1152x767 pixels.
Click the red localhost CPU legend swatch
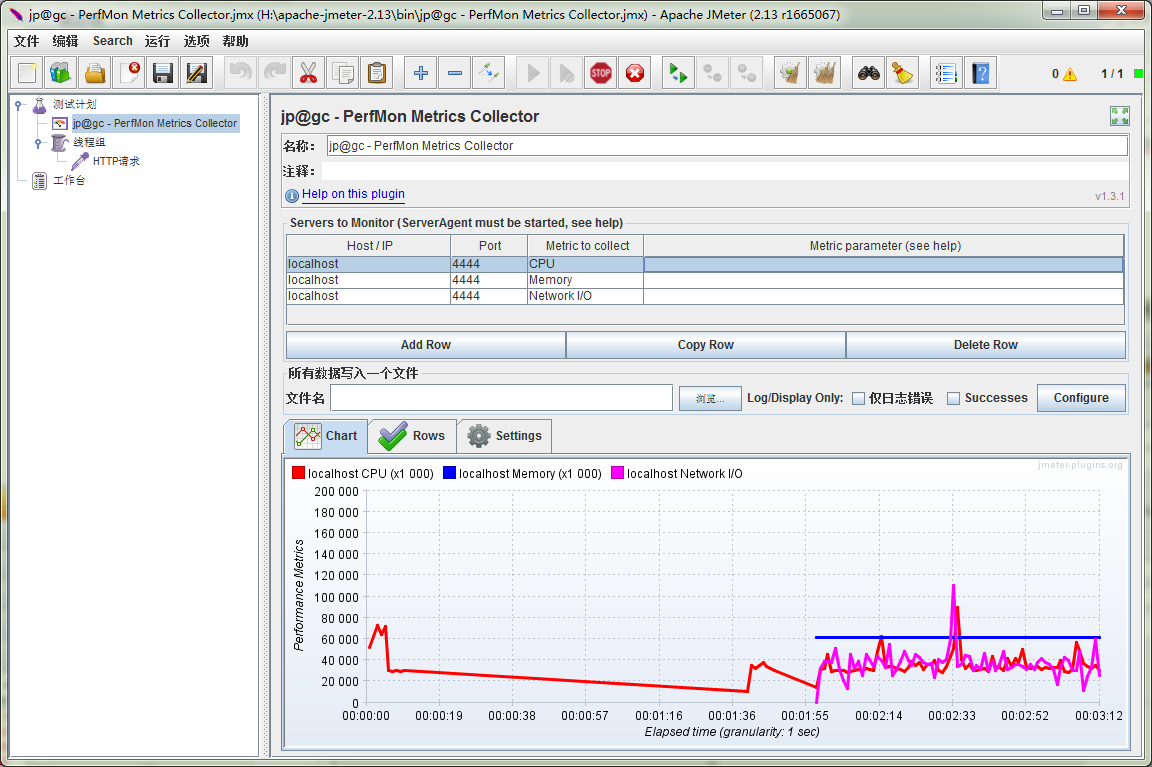click(298, 473)
